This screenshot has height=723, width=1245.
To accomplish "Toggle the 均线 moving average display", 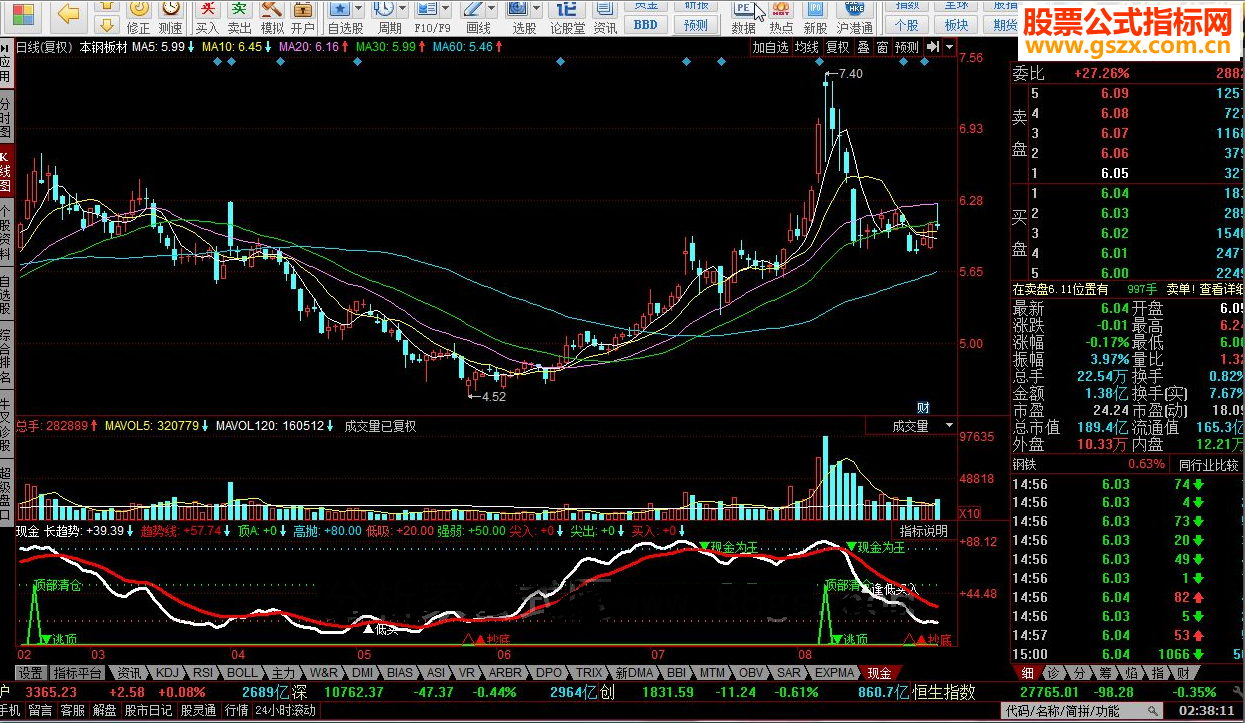I will pyautogui.click(x=807, y=47).
